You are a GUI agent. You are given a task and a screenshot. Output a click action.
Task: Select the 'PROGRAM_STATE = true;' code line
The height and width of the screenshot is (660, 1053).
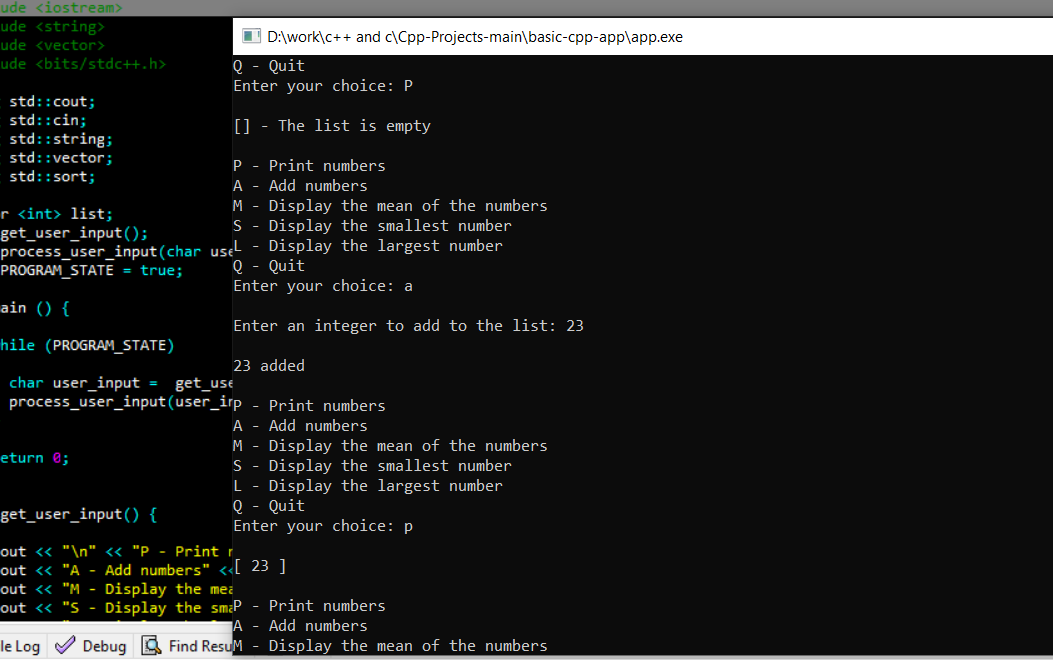click(90, 270)
